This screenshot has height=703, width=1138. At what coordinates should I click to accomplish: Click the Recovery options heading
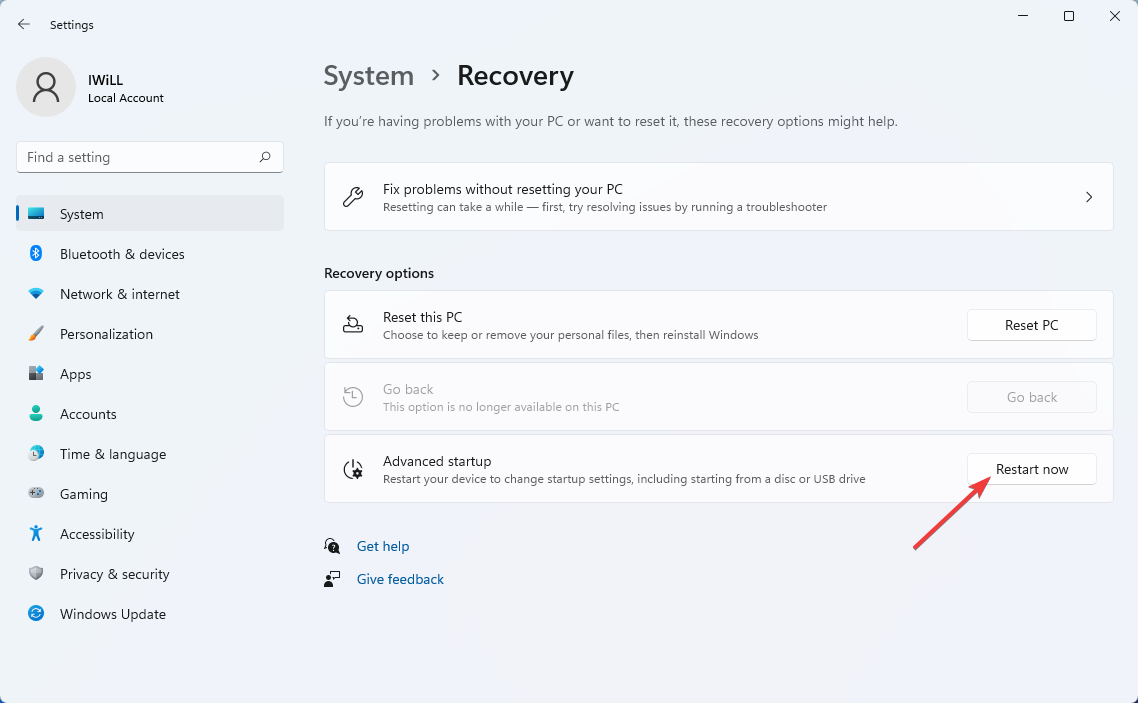[x=379, y=273]
